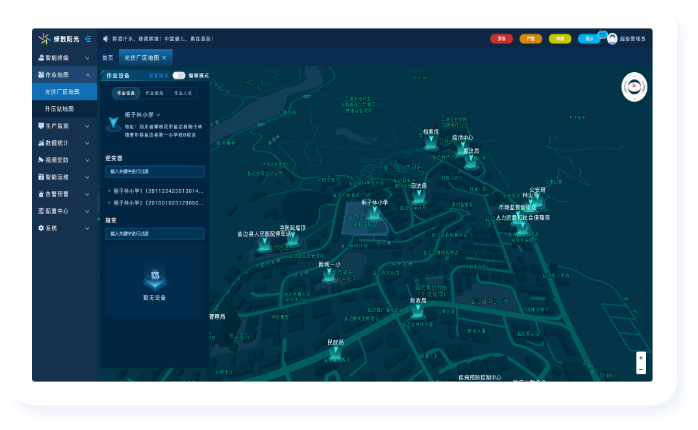
Task: Click the inverter keyword filter input
Action: 154,171
